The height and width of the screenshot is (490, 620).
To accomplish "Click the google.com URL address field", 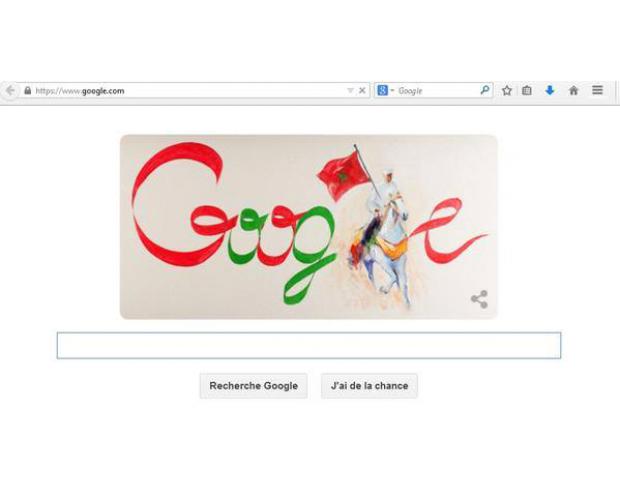I will pyautogui.click(x=190, y=91).
